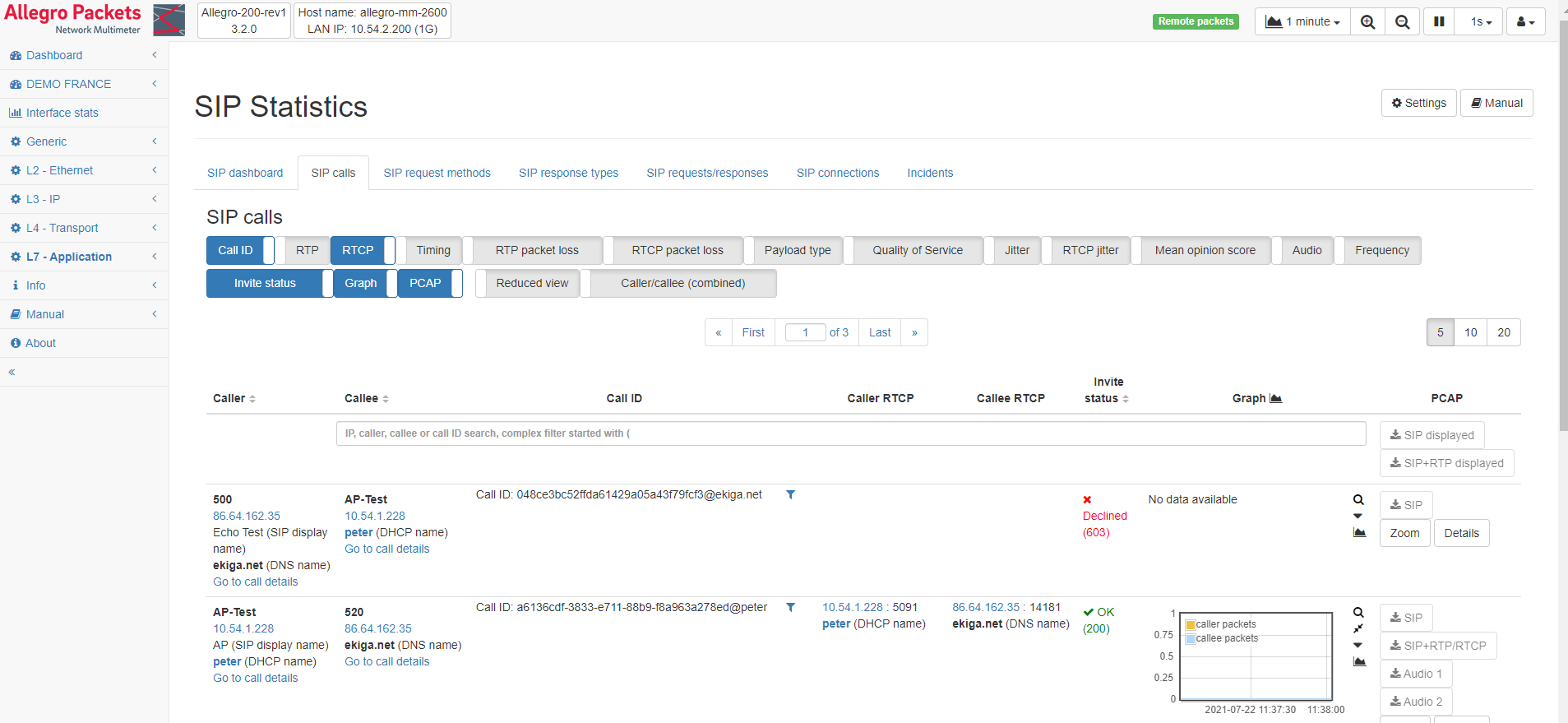The image size is (1568, 723).
Task: Toggle the Timing column
Action: 428,250
